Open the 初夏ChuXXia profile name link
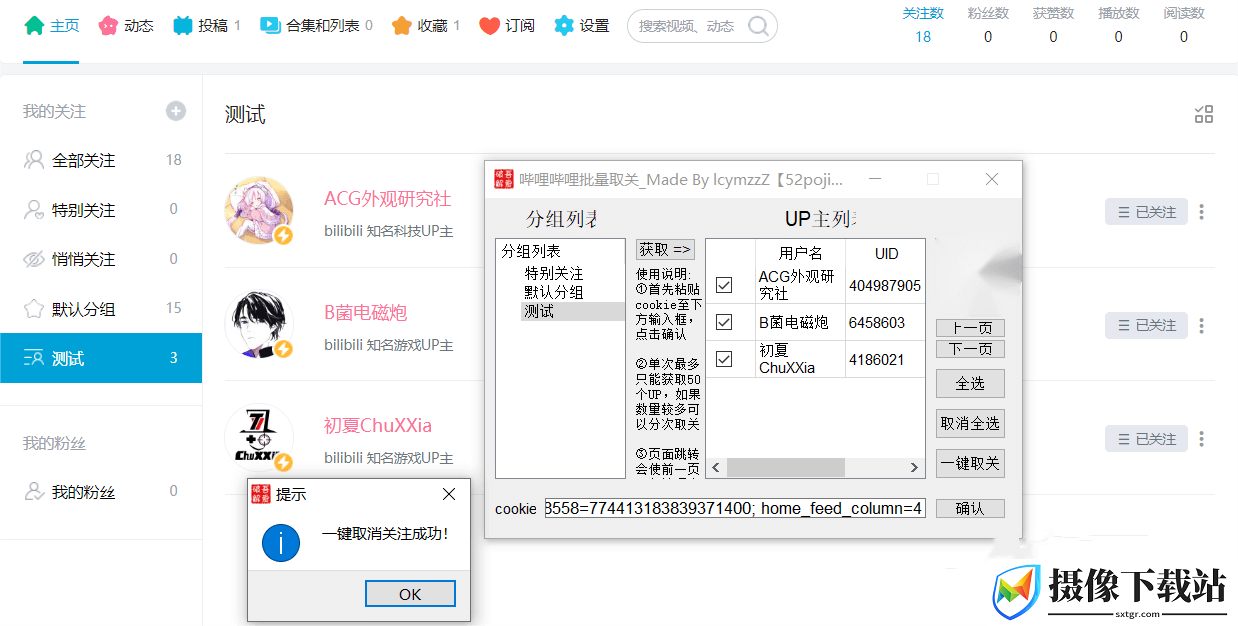 (x=378, y=426)
